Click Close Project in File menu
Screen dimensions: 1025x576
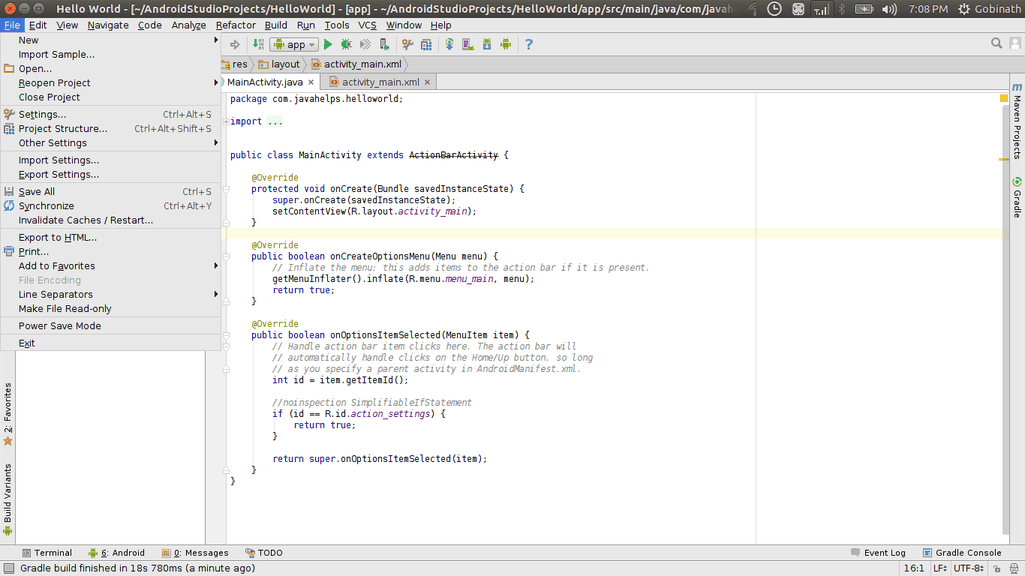point(110,97)
